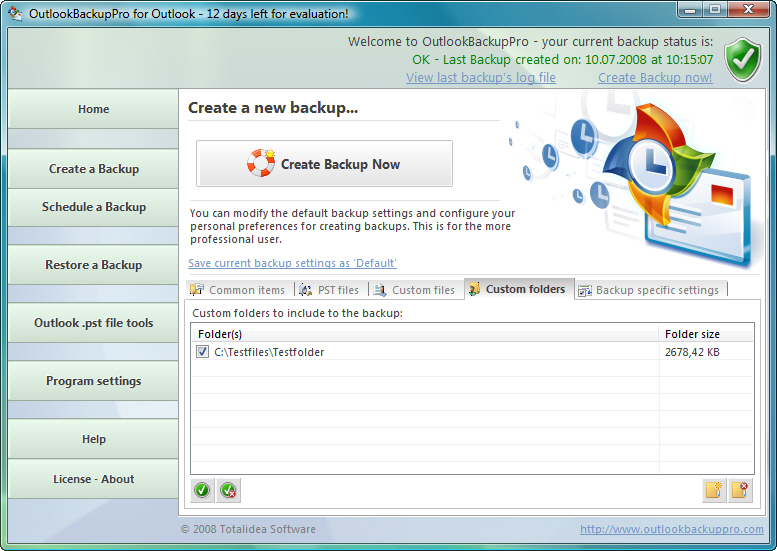The height and width of the screenshot is (551, 777).
Task: Click the 2678,42 KB size value
Action: [x=692, y=352]
